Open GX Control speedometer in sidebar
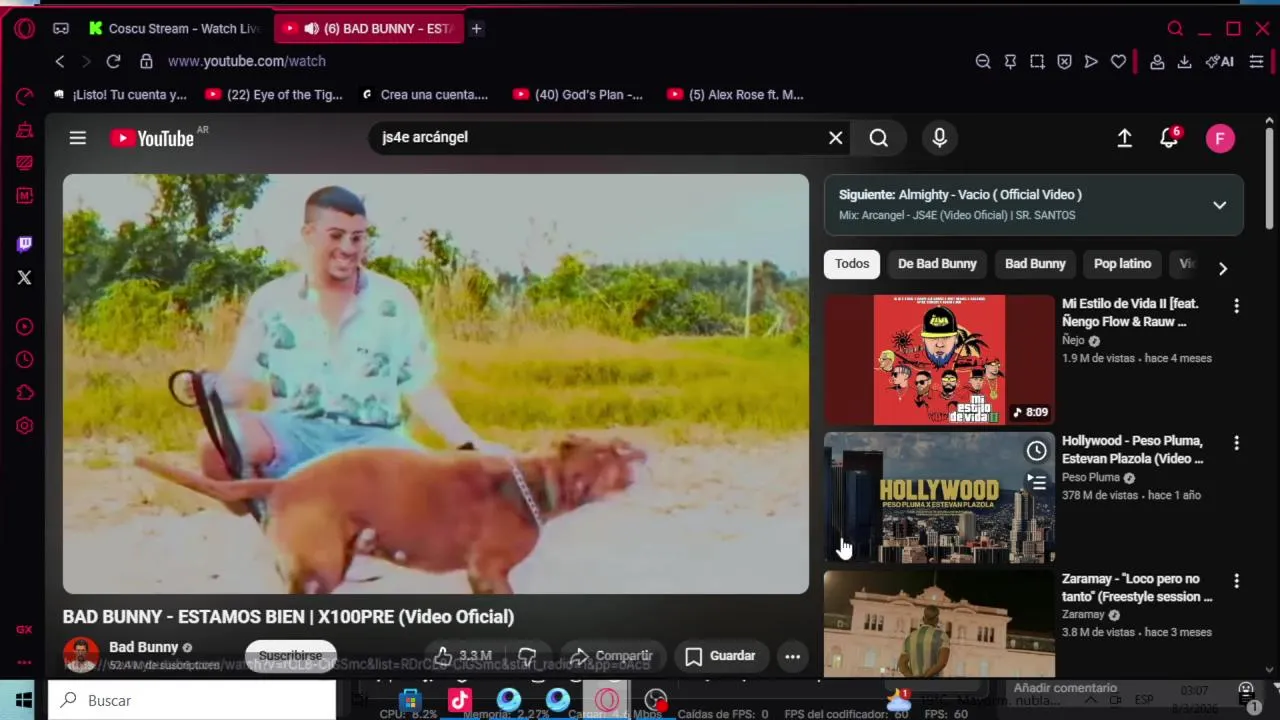Viewport: 1280px width, 720px height. (x=25, y=96)
